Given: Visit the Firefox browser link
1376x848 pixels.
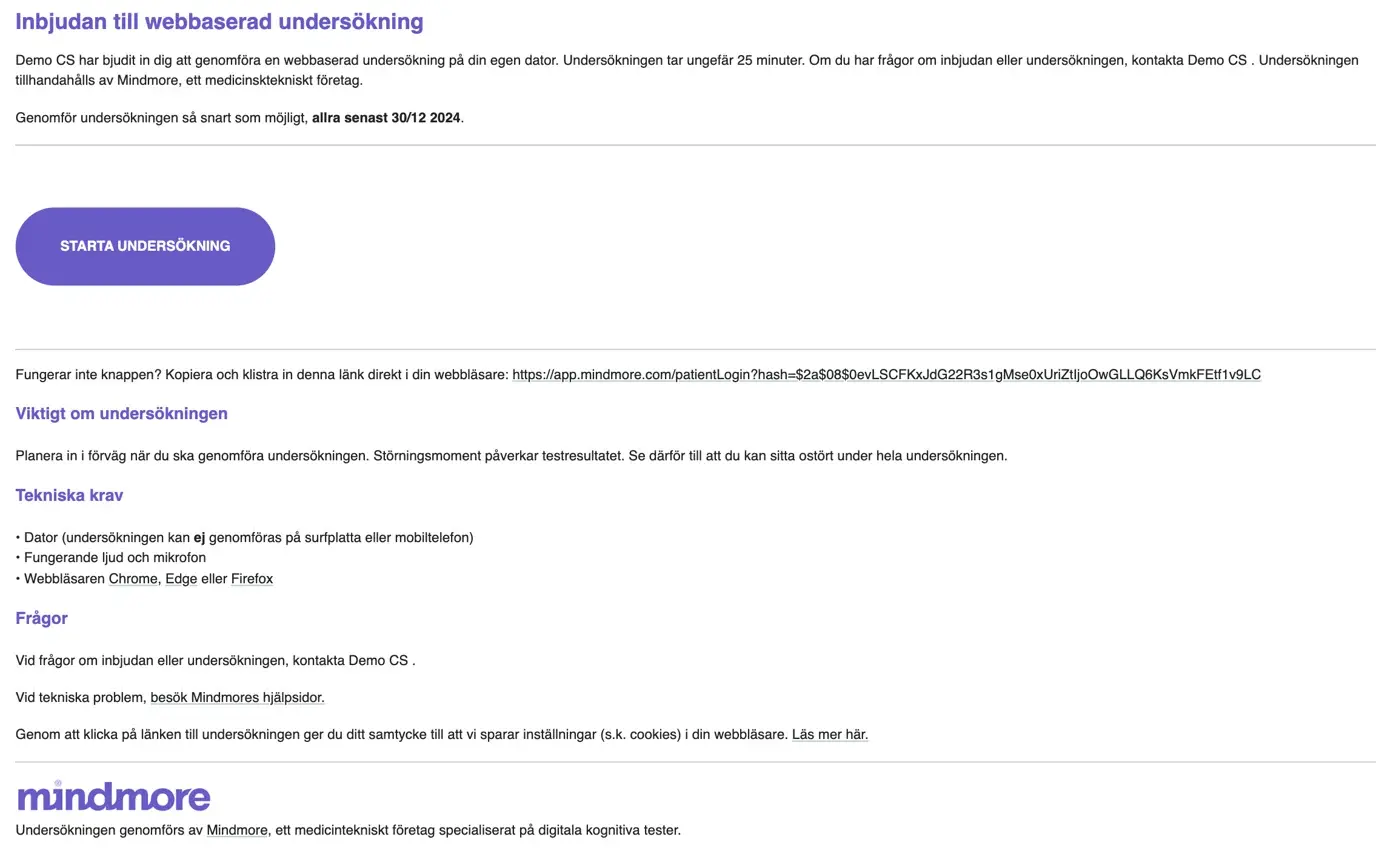Looking at the screenshot, I should (x=252, y=579).
